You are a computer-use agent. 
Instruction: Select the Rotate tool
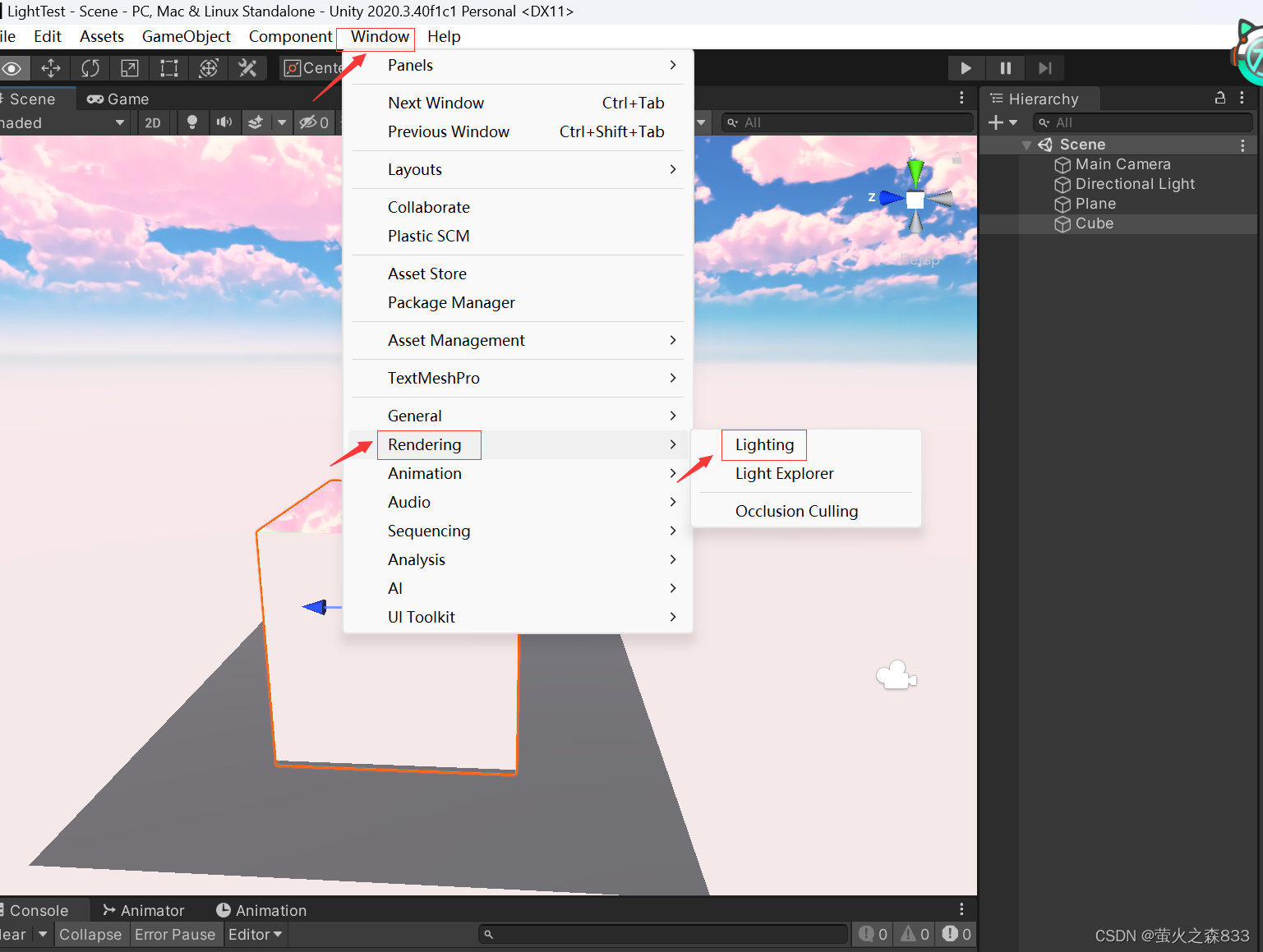90,68
